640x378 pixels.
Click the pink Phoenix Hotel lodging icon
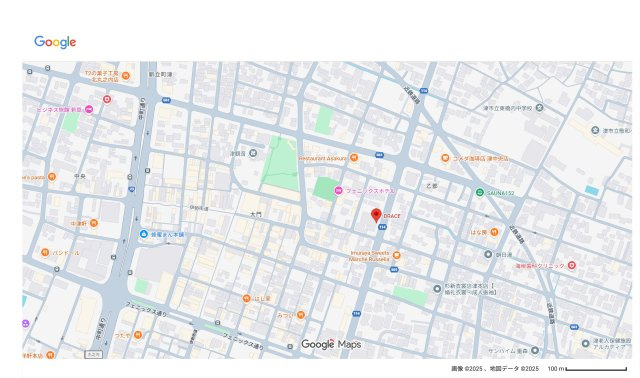[x=338, y=191]
